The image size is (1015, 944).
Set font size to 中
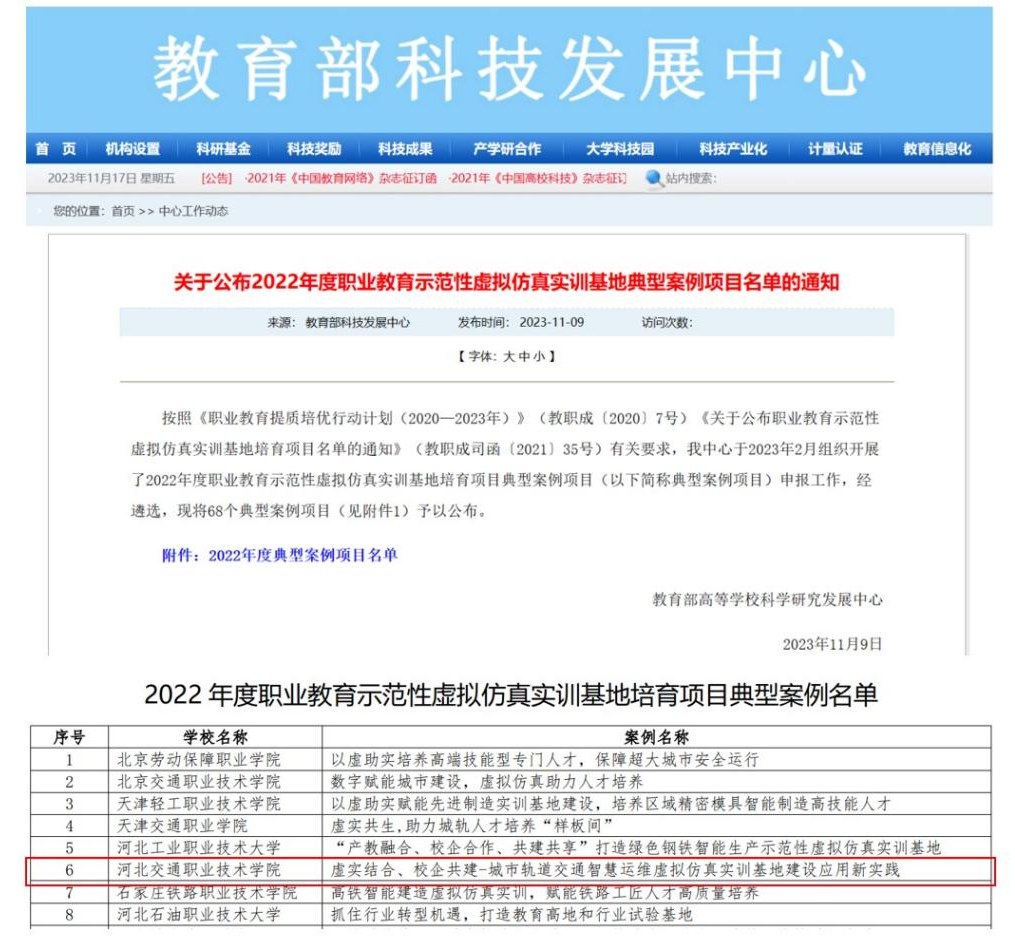tap(524, 356)
